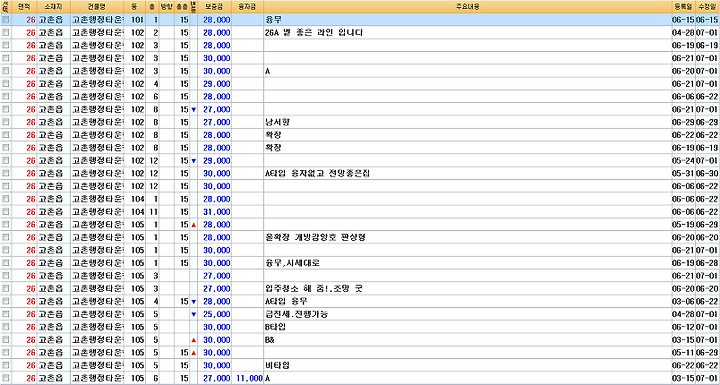Screen dimensions: 720x385
Task: Select the note 26A 볕 좋은 라인 입니다
Action: tap(315, 33)
